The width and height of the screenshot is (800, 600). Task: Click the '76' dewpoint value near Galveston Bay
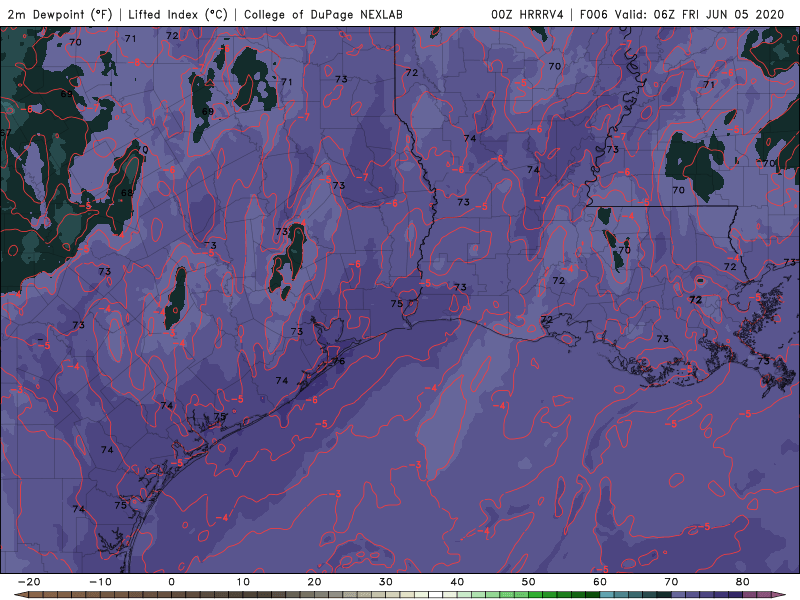pyautogui.click(x=338, y=361)
